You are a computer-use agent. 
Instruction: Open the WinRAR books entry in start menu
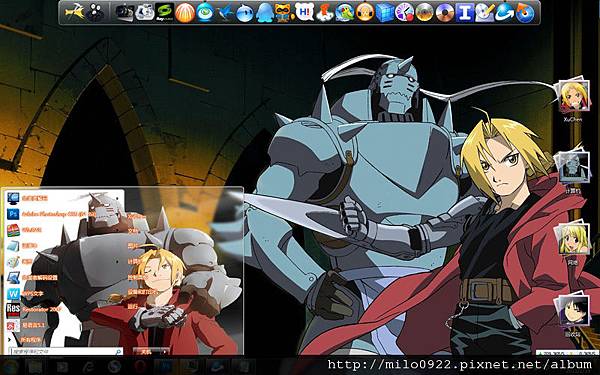pyautogui.click(x=25, y=230)
